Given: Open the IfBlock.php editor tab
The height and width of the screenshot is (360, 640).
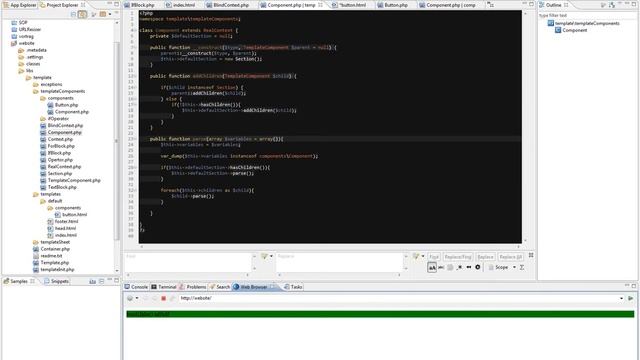Looking at the screenshot, I should click(x=139, y=5).
